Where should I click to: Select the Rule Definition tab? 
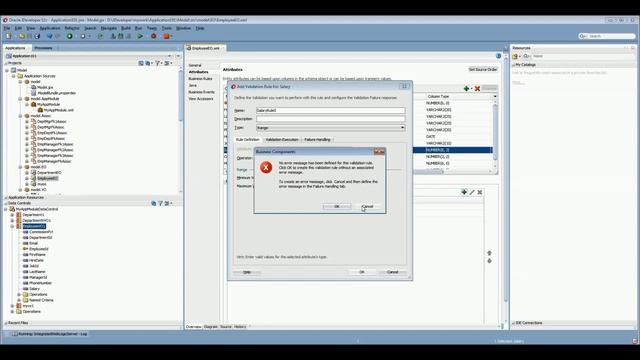248,140
